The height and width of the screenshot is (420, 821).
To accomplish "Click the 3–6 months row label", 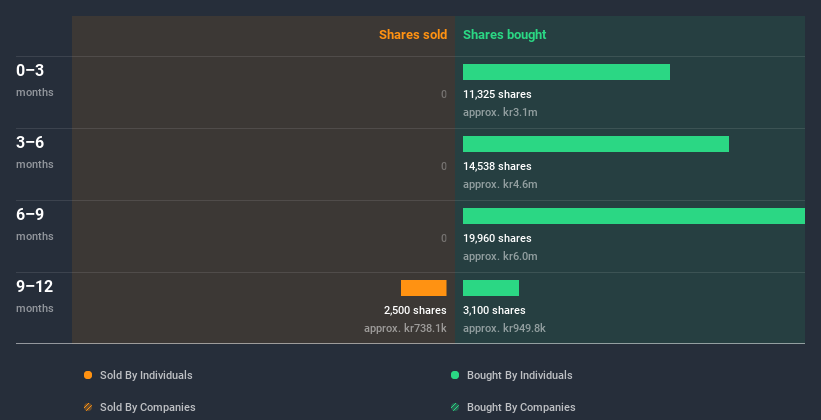I will tap(35, 152).
